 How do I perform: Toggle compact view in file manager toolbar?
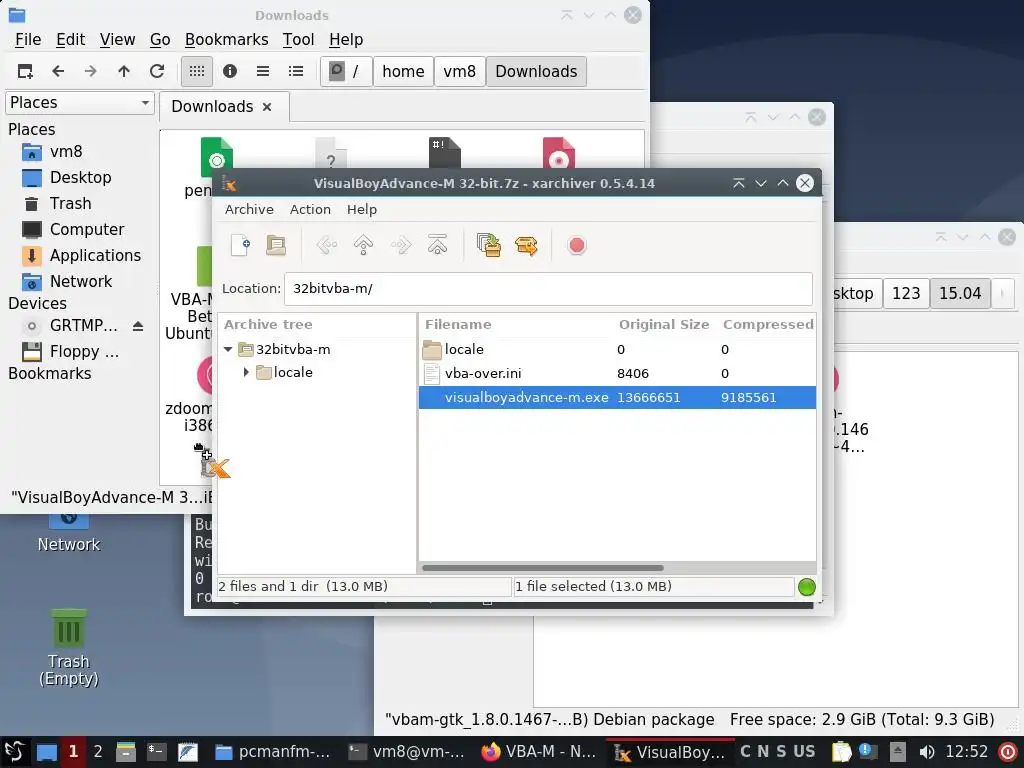[x=263, y=71]
